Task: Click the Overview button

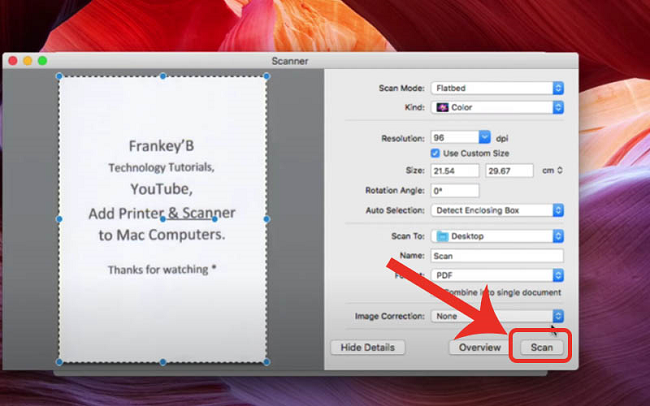Action: tap(479, 348)
